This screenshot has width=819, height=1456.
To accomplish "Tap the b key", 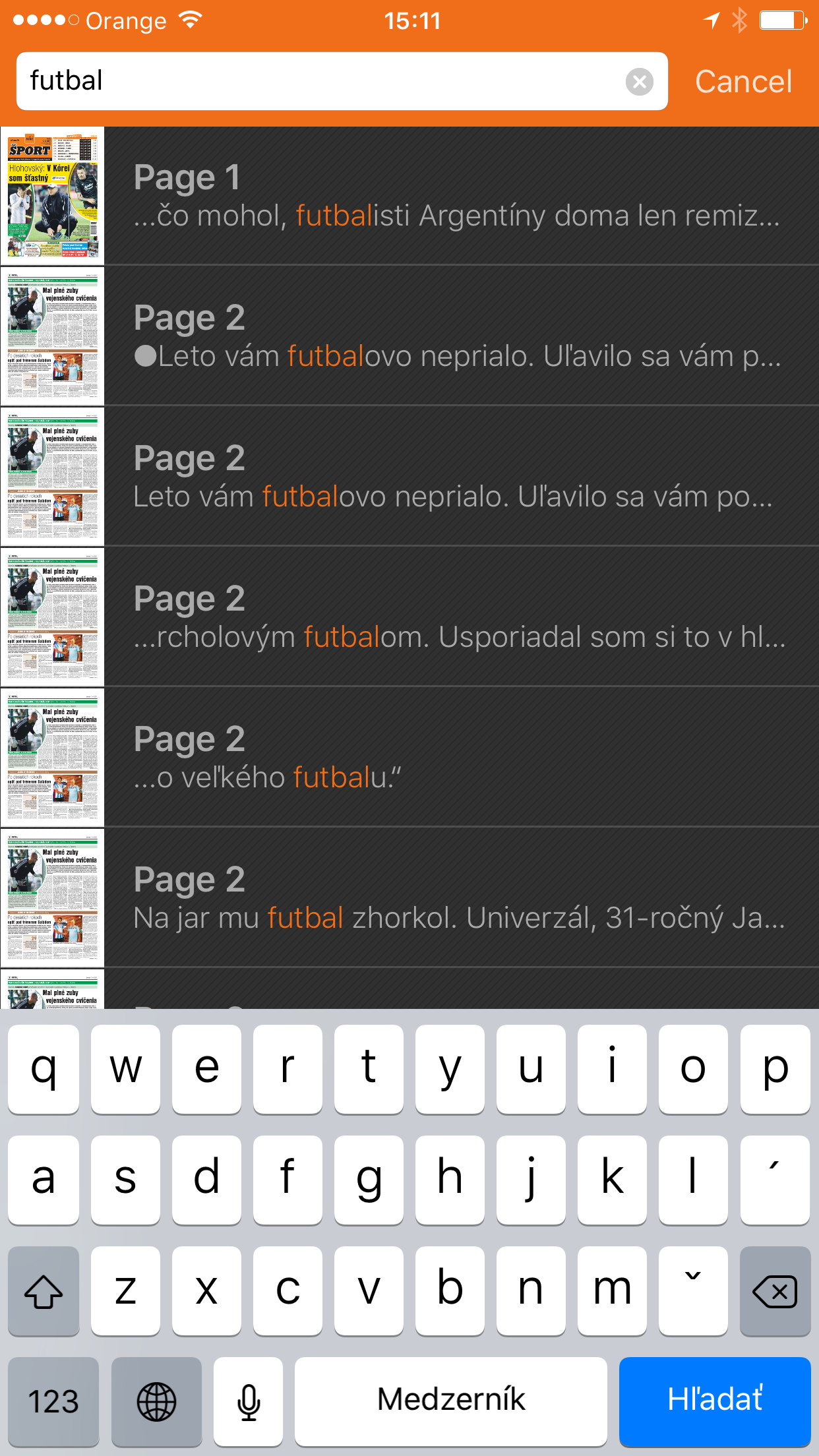I will [x=450, y=1290].
